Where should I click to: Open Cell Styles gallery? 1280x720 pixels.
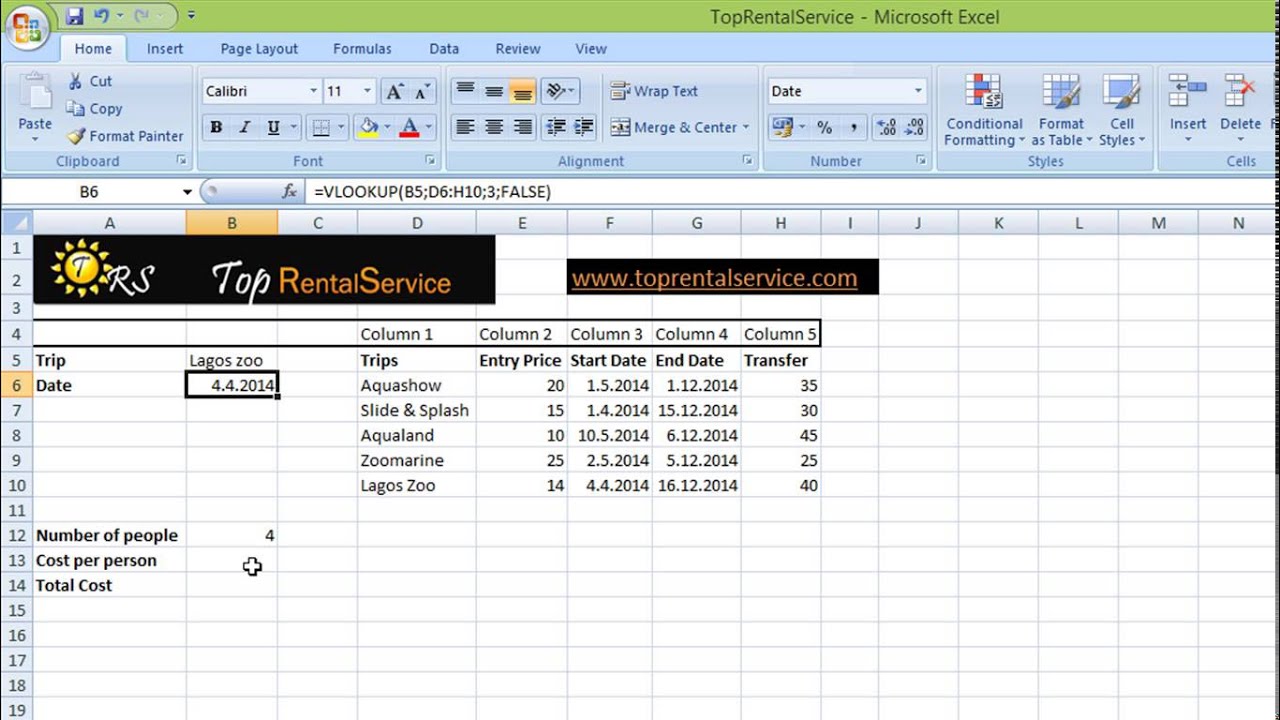coord(1122,110)
